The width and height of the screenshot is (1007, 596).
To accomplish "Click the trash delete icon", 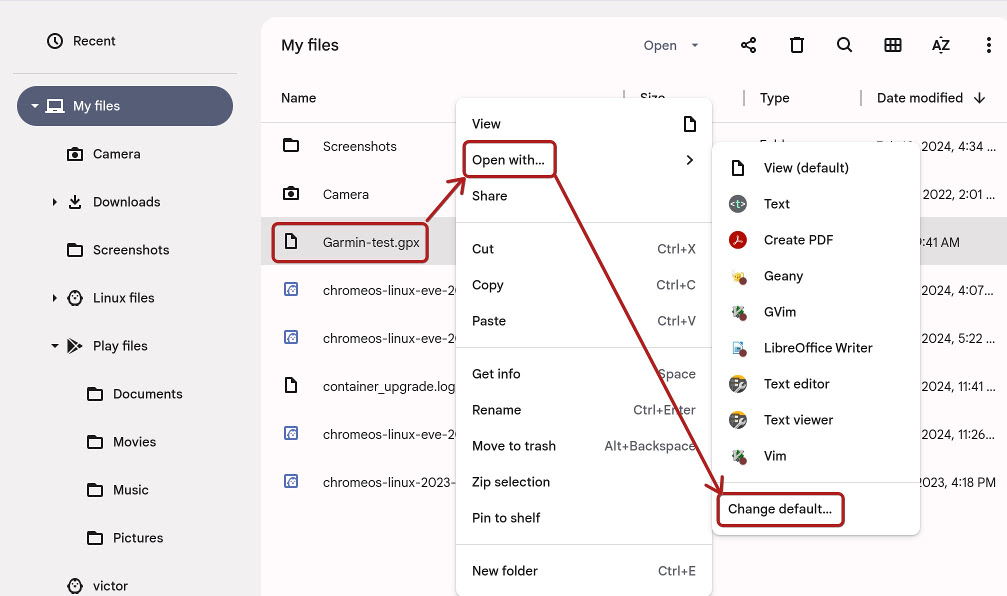I will (796, 45).
